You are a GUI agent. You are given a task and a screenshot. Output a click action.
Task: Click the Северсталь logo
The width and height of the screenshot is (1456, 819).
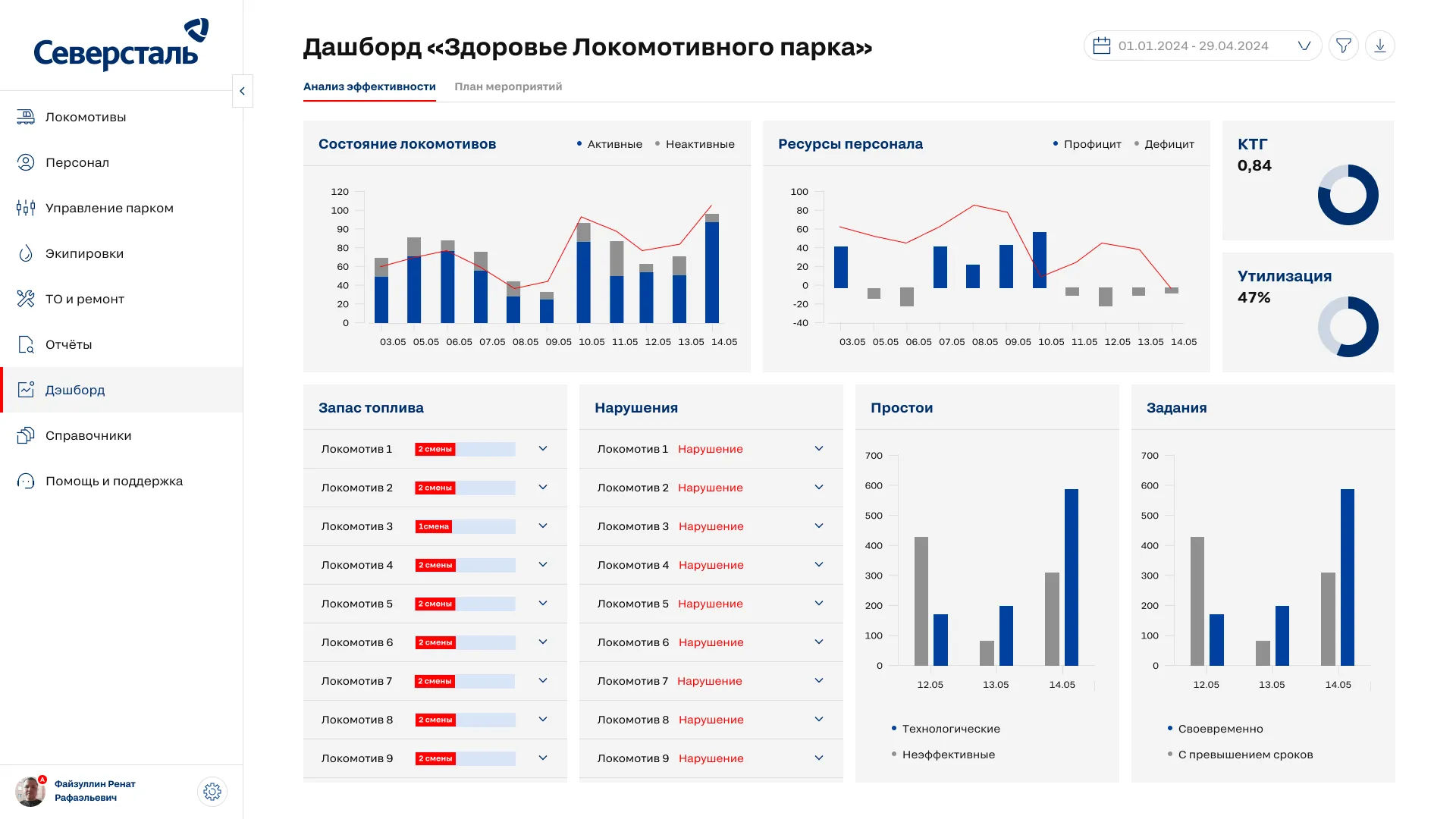click(x=121, y=45)
